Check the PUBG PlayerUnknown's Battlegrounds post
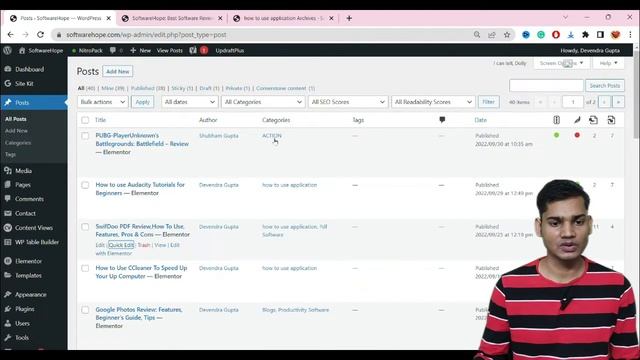 (85, 136)
